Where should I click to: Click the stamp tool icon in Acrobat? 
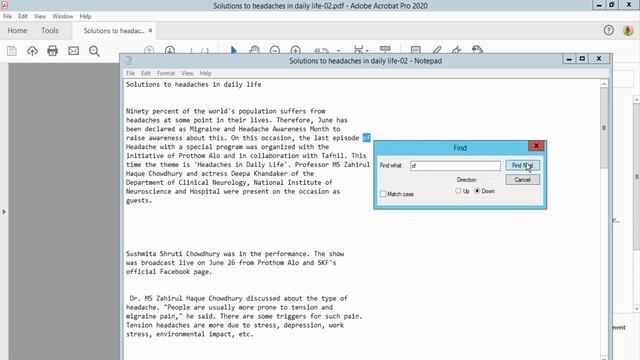tap(477, 50)
